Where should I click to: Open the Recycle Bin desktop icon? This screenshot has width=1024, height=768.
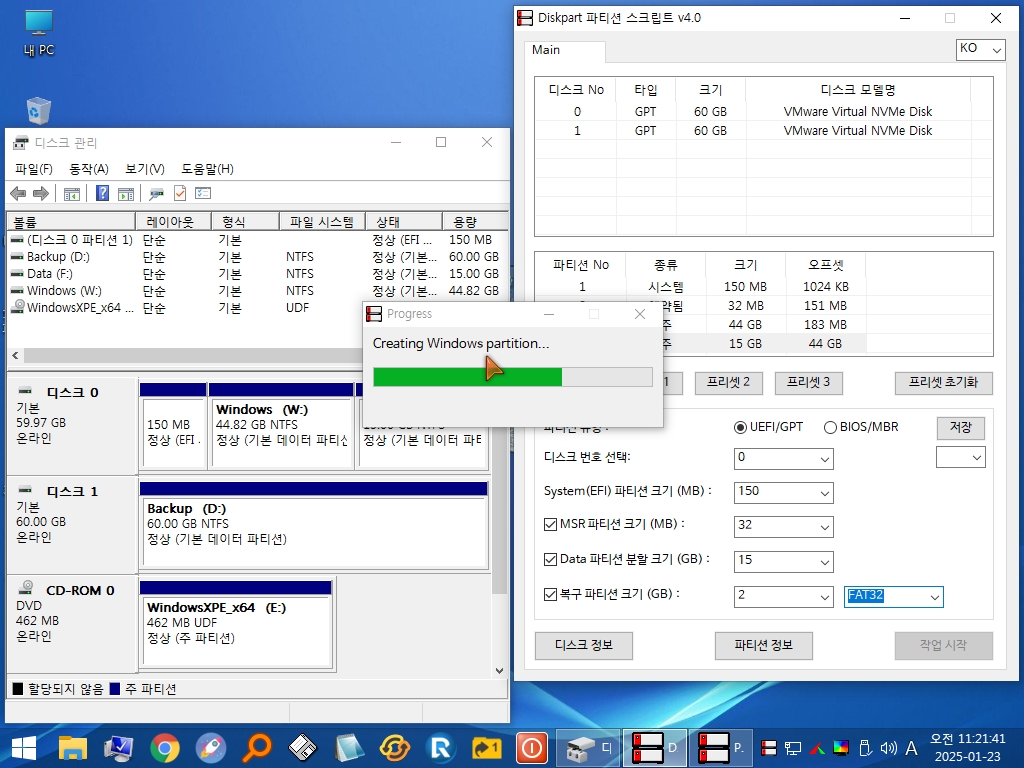point(39,111)
